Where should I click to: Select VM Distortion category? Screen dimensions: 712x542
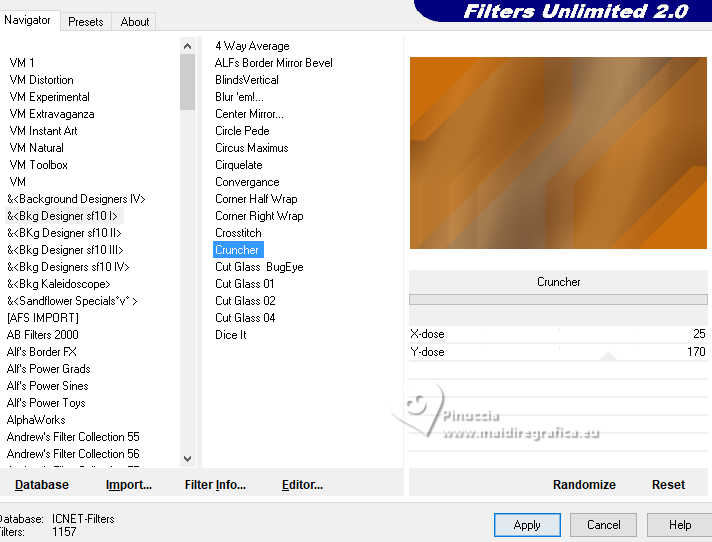pyautogui.click(x=41, y=80)
